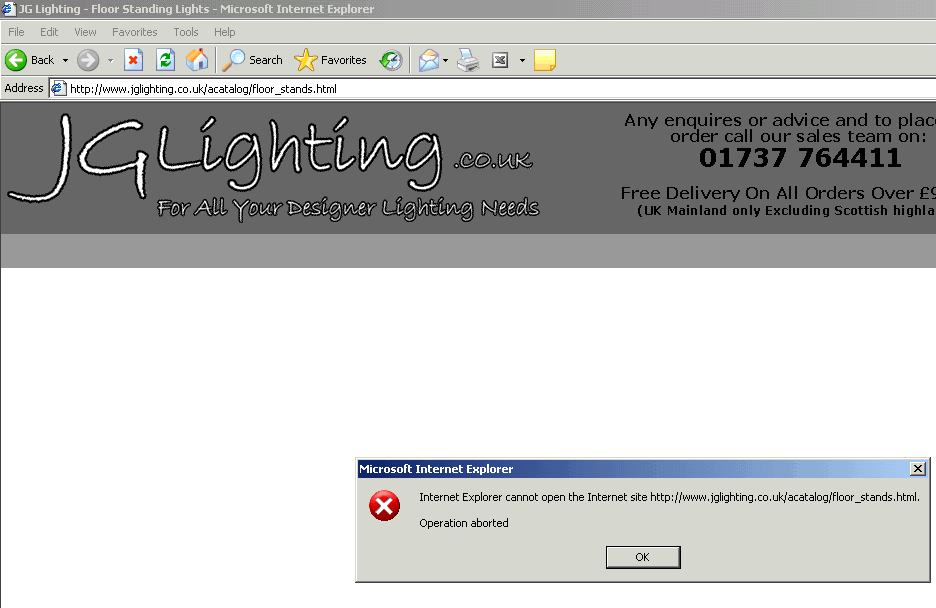Click the yellow note icon in toolbar

pyautogui.click(x=544, y=60)
